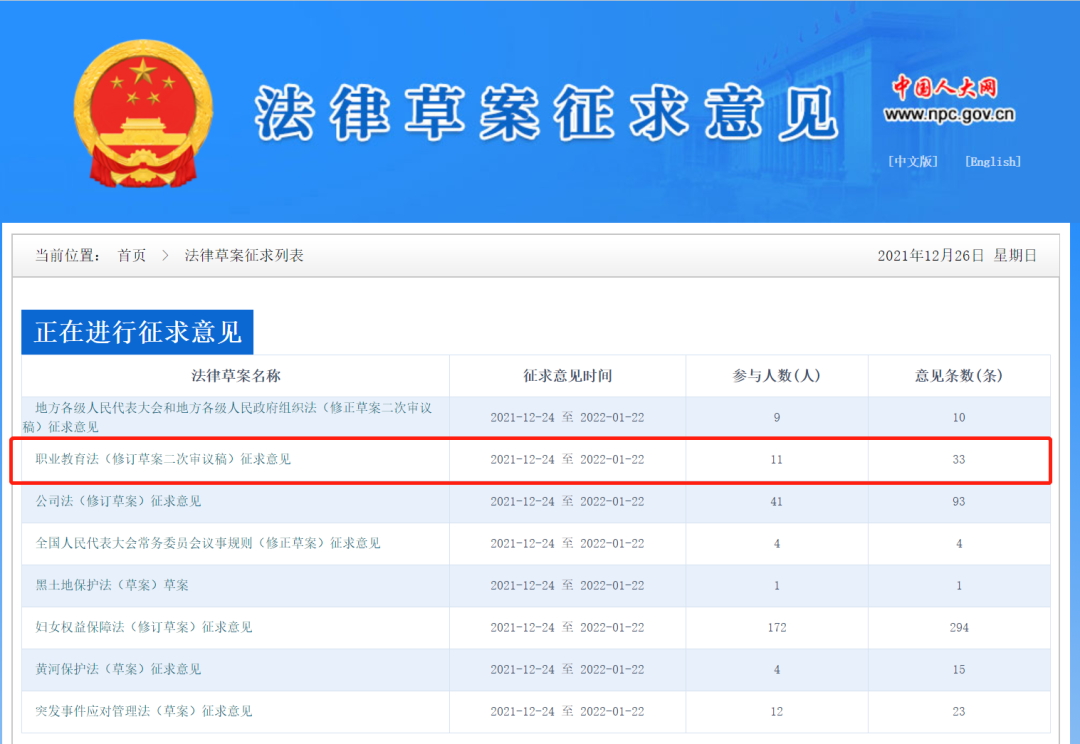
Task: Click the 正在进行征求意见 section header
Action: tap(139, 331)
